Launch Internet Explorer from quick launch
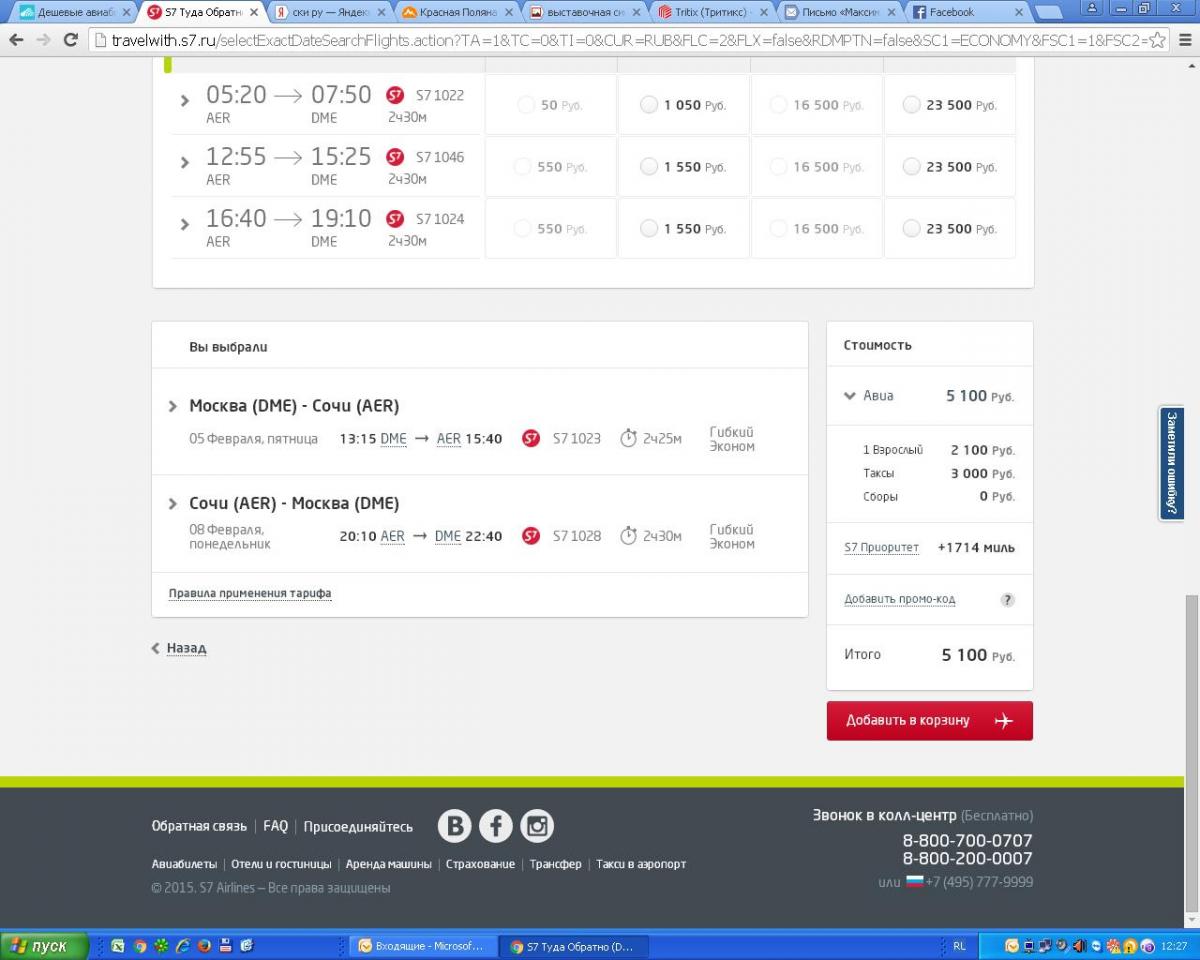Screen dimensions: 1200x960 pos(183,946)
